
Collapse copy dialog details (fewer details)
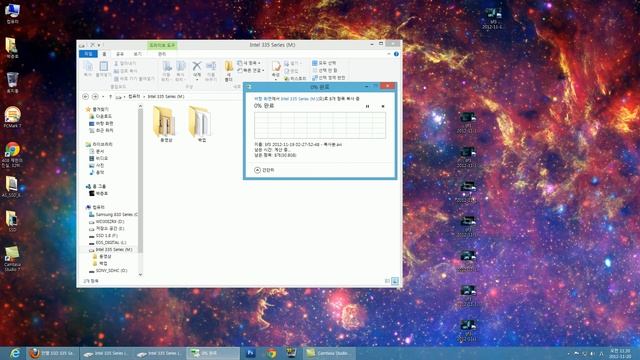tap(264, 170)
